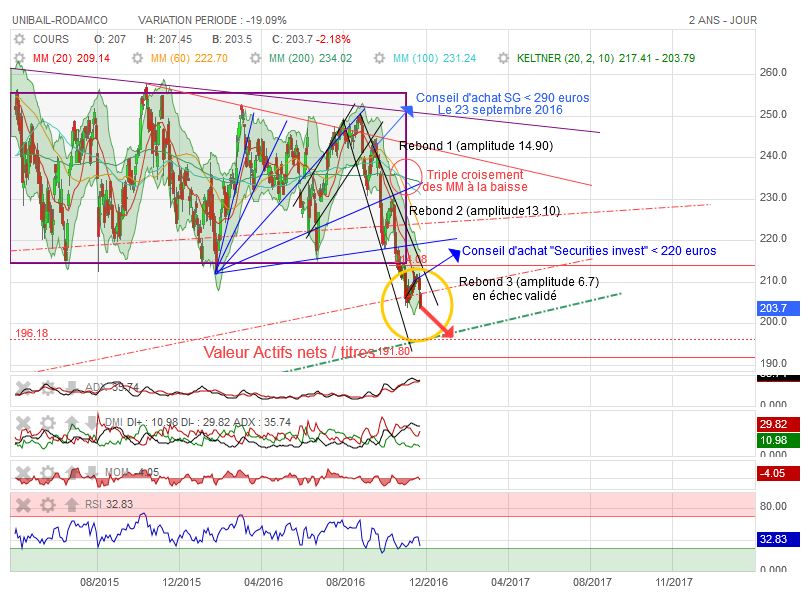
Task: Click the 190.0 price axis label
Action: [x=773, y=363]
